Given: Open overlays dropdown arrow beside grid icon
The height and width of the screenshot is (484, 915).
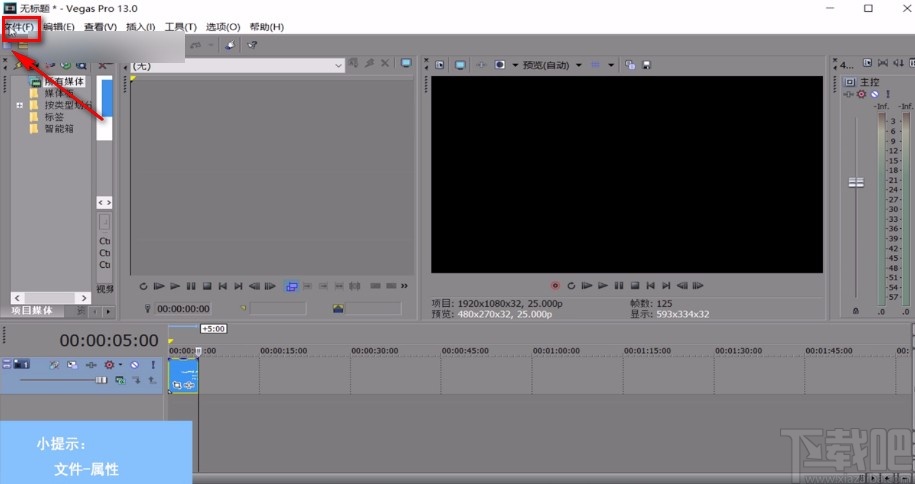Looking at the screenshot, I should pyautogui.click(x=611, y=65).
